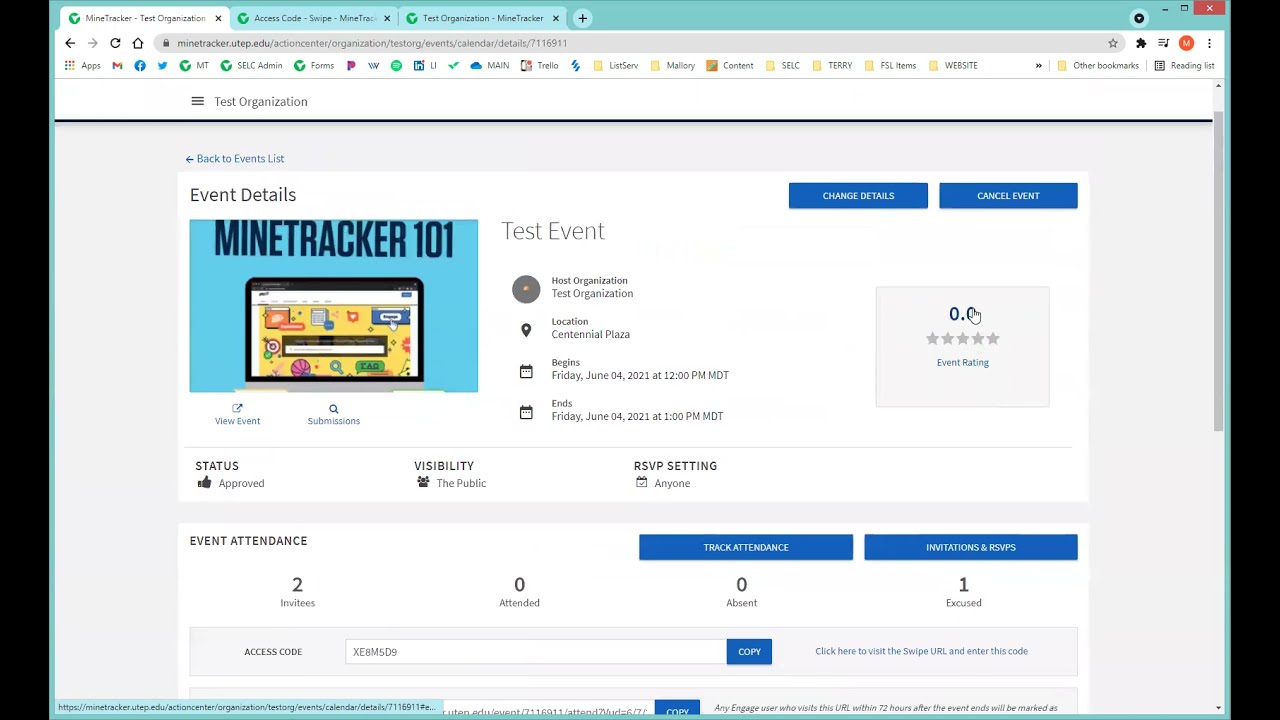Click the MineTracker 101 event image
Screen dimensions: 1280x720
(334, 306)
